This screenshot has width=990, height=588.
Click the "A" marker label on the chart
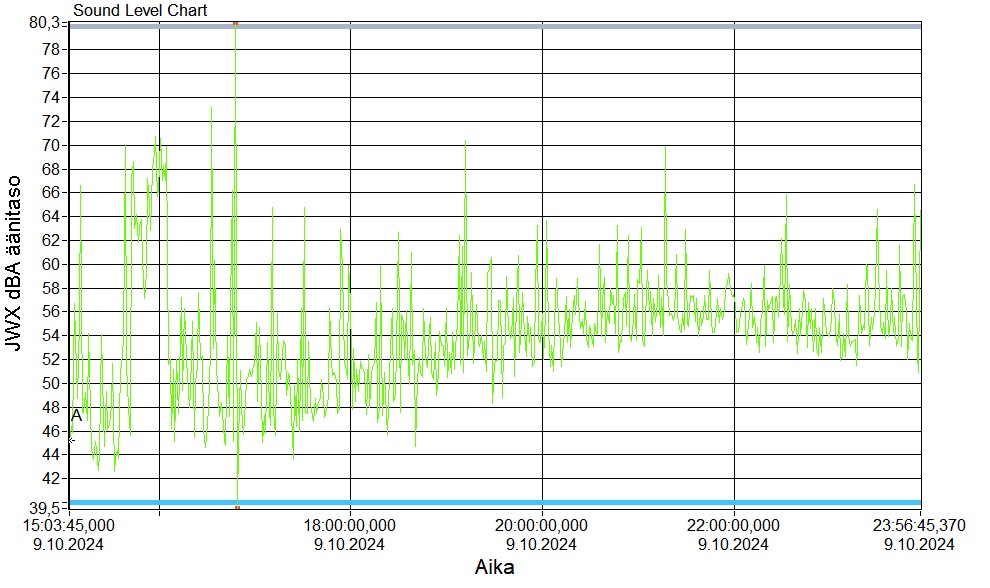tap(76, 416)
